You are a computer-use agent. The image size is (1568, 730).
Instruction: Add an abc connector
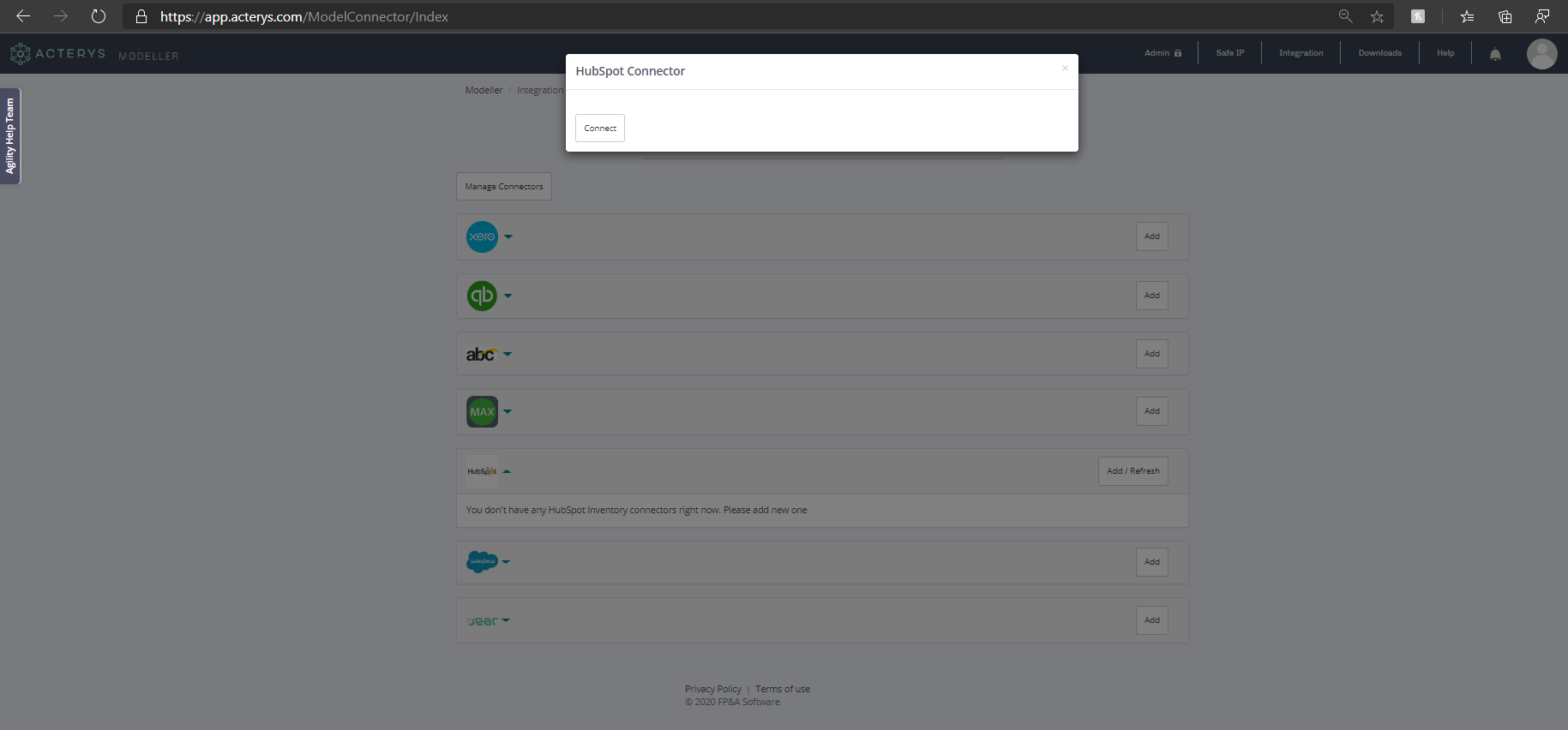[x=1152, y=354]
